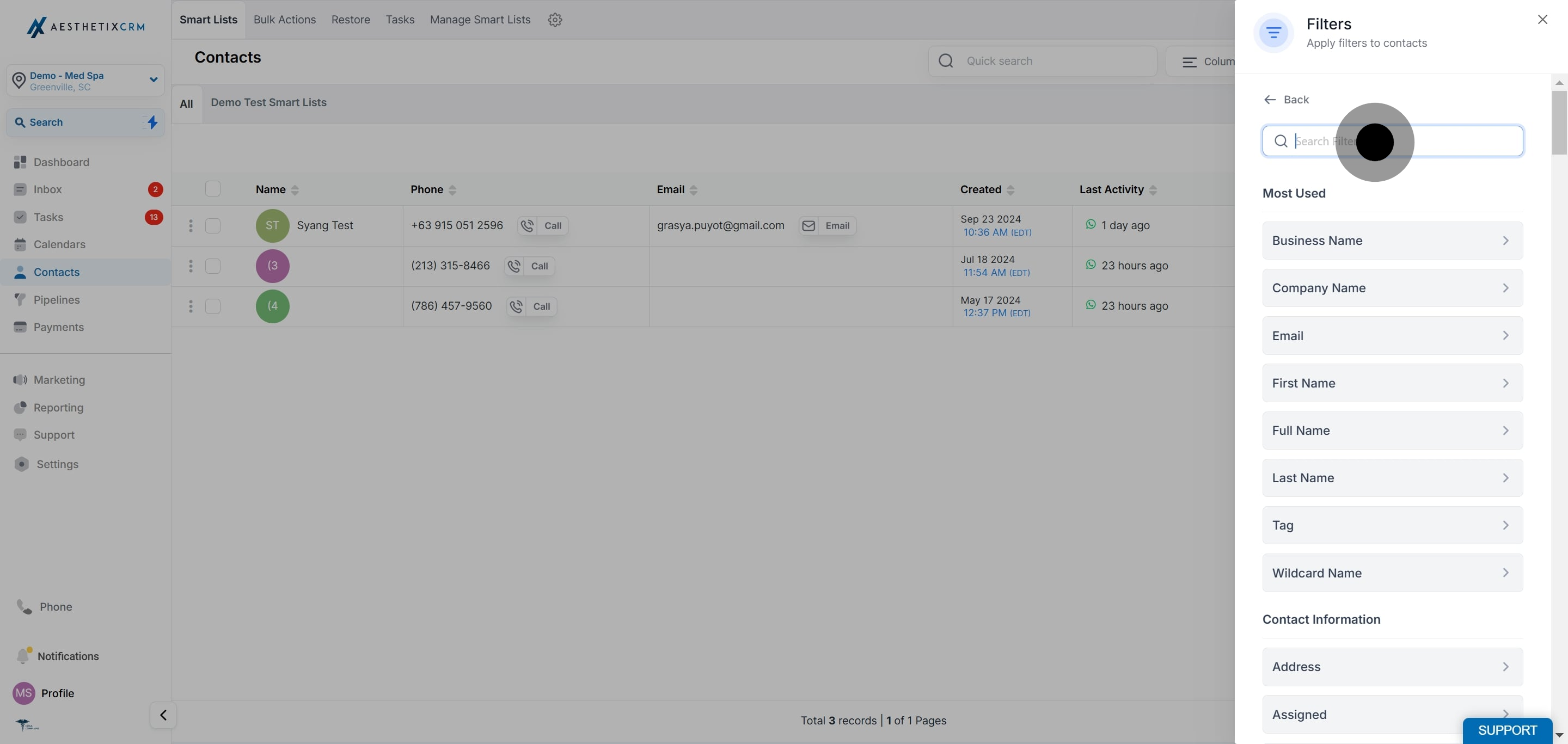Screen dimensions: 1568x744
Task: Click the Phone icon in the sidebar
Action: pyautogui.click(x=24, y=606)
